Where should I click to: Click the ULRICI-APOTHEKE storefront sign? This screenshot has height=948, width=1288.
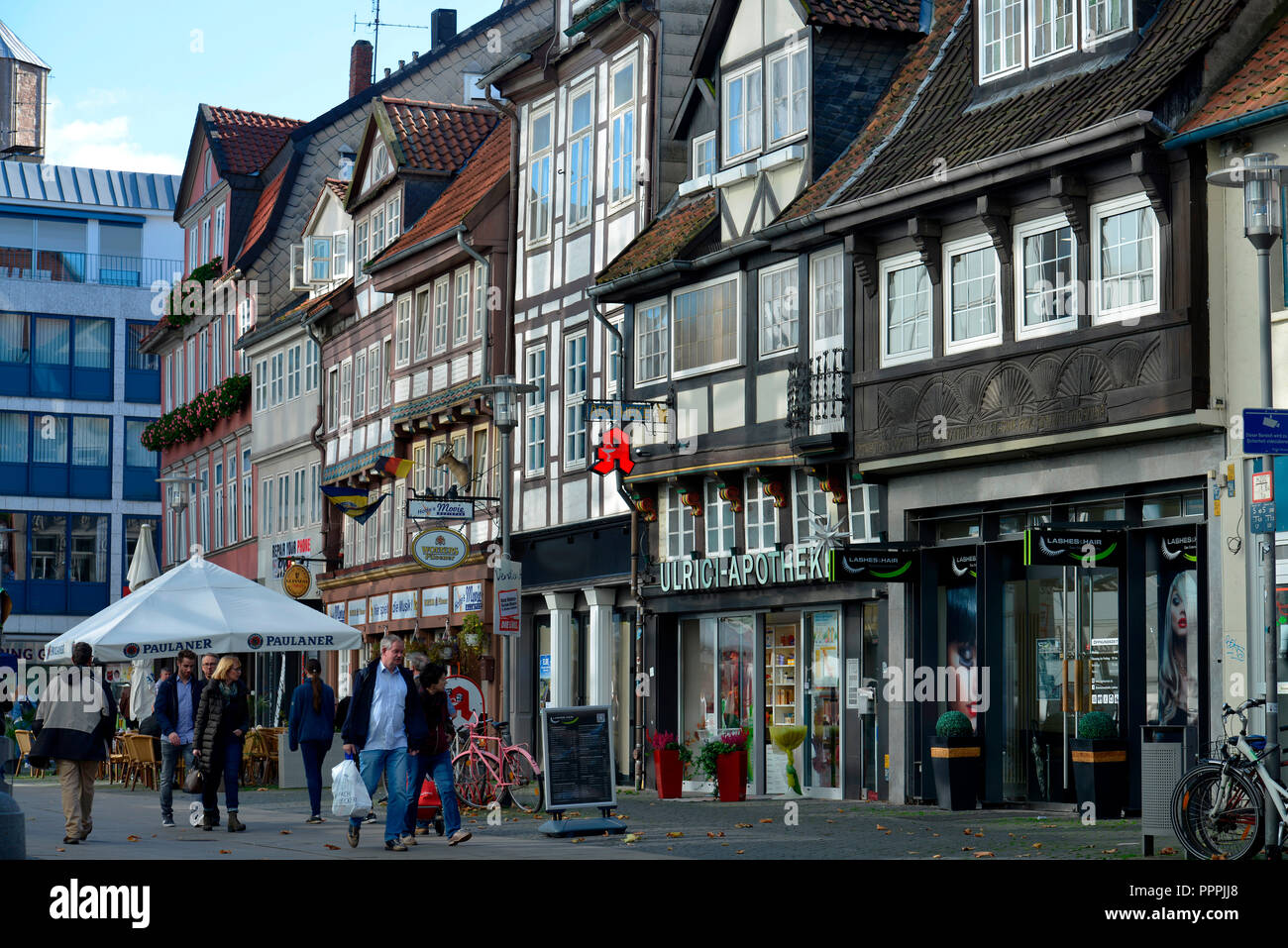tap(745, 569)
